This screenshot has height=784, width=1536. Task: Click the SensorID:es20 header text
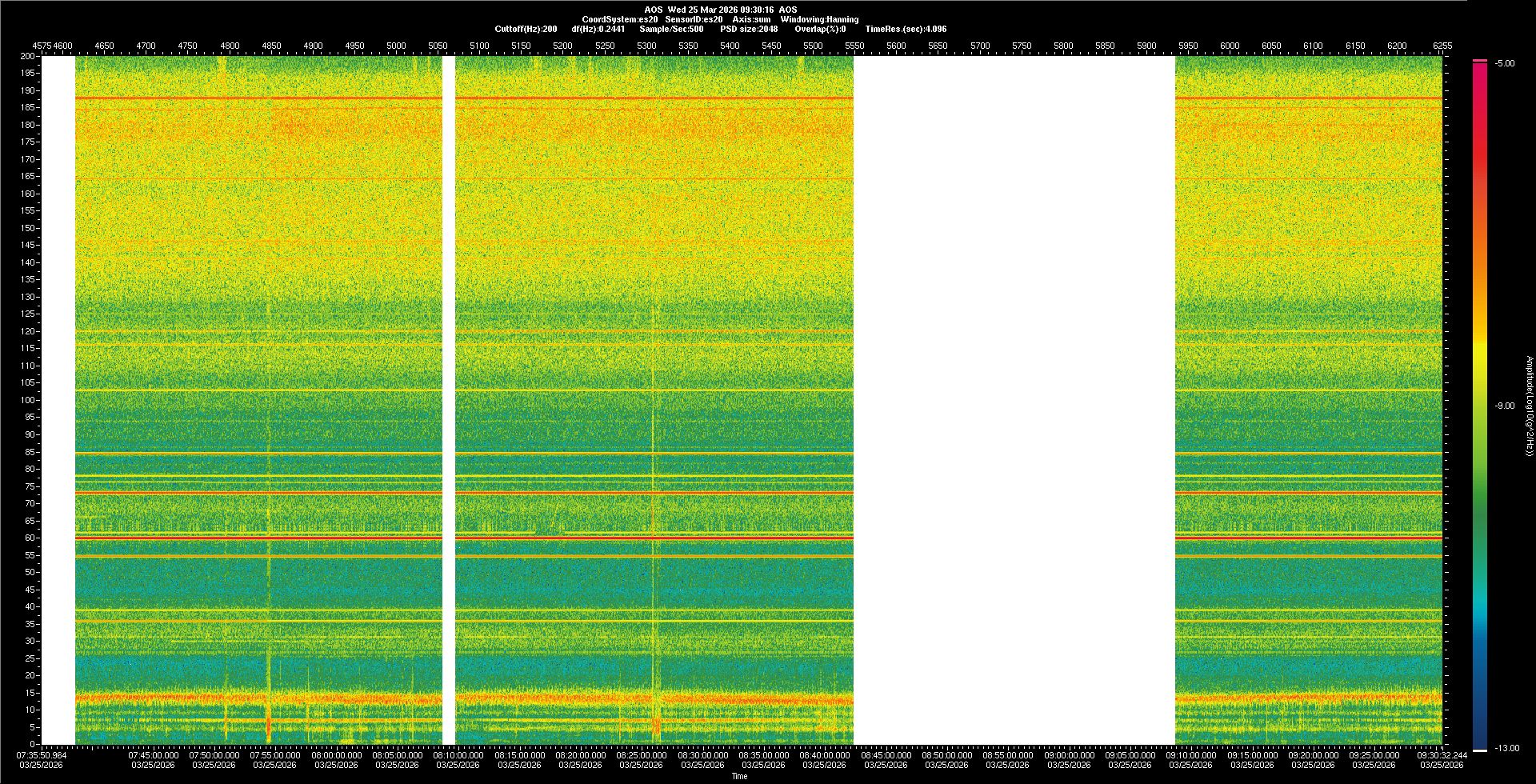[694, 19]
